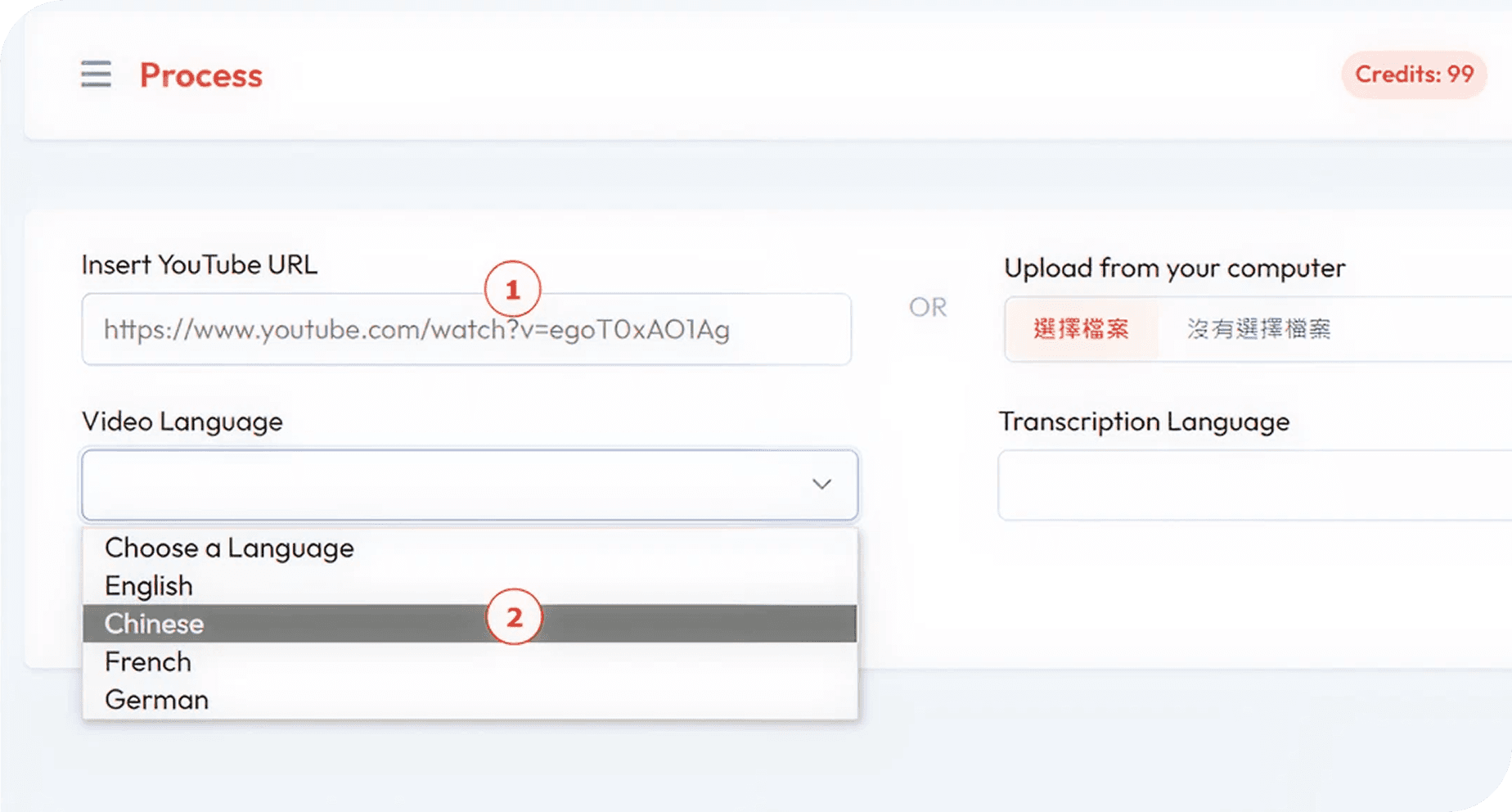Click the numbered step 2 marker
This screenshot has width=1512, height=812.
(514, 617)
